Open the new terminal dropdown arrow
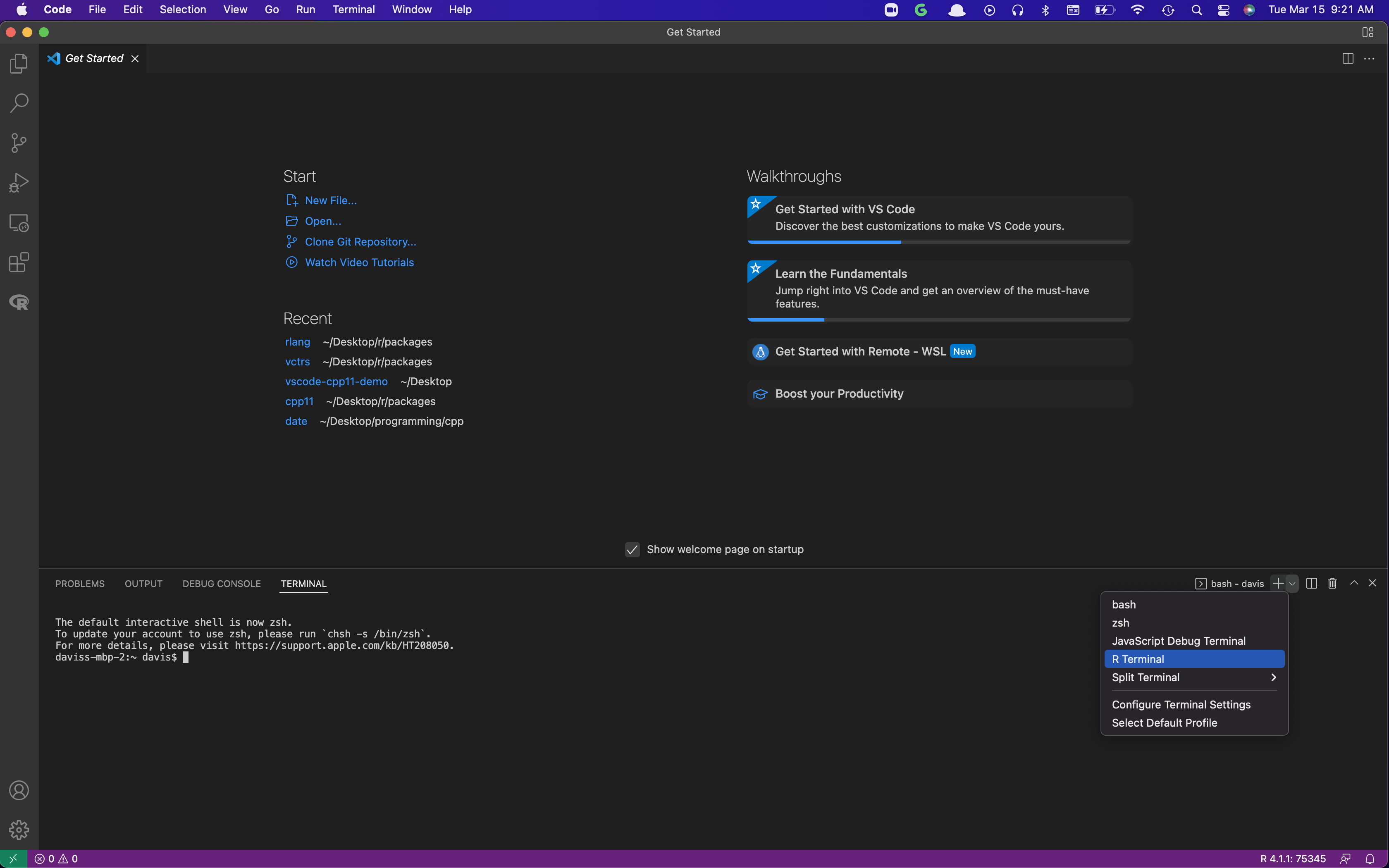This screenshot has height=868, width=1389. click(x=1292, y=583)
